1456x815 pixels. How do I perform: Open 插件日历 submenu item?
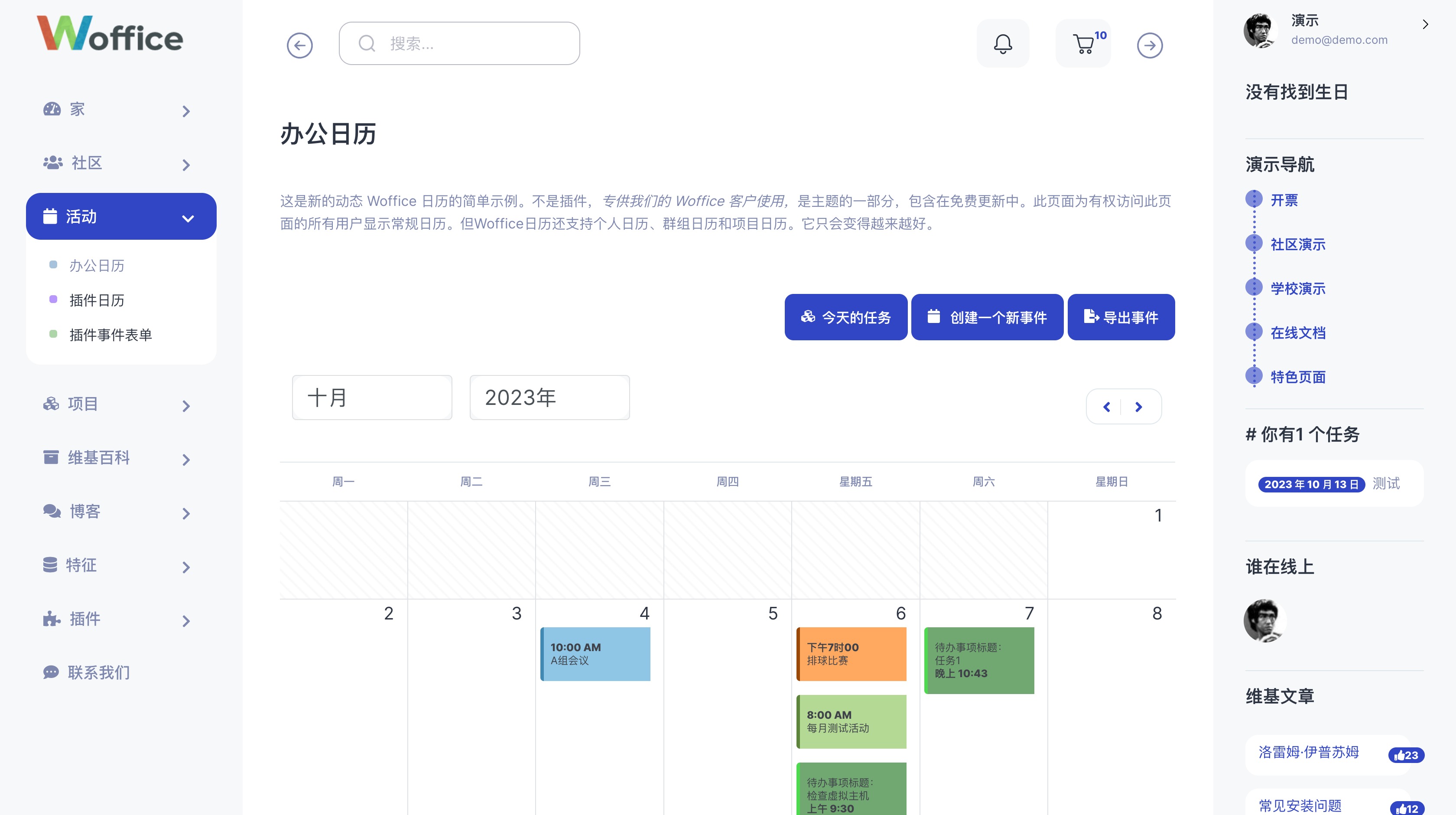tap(97, 300)
